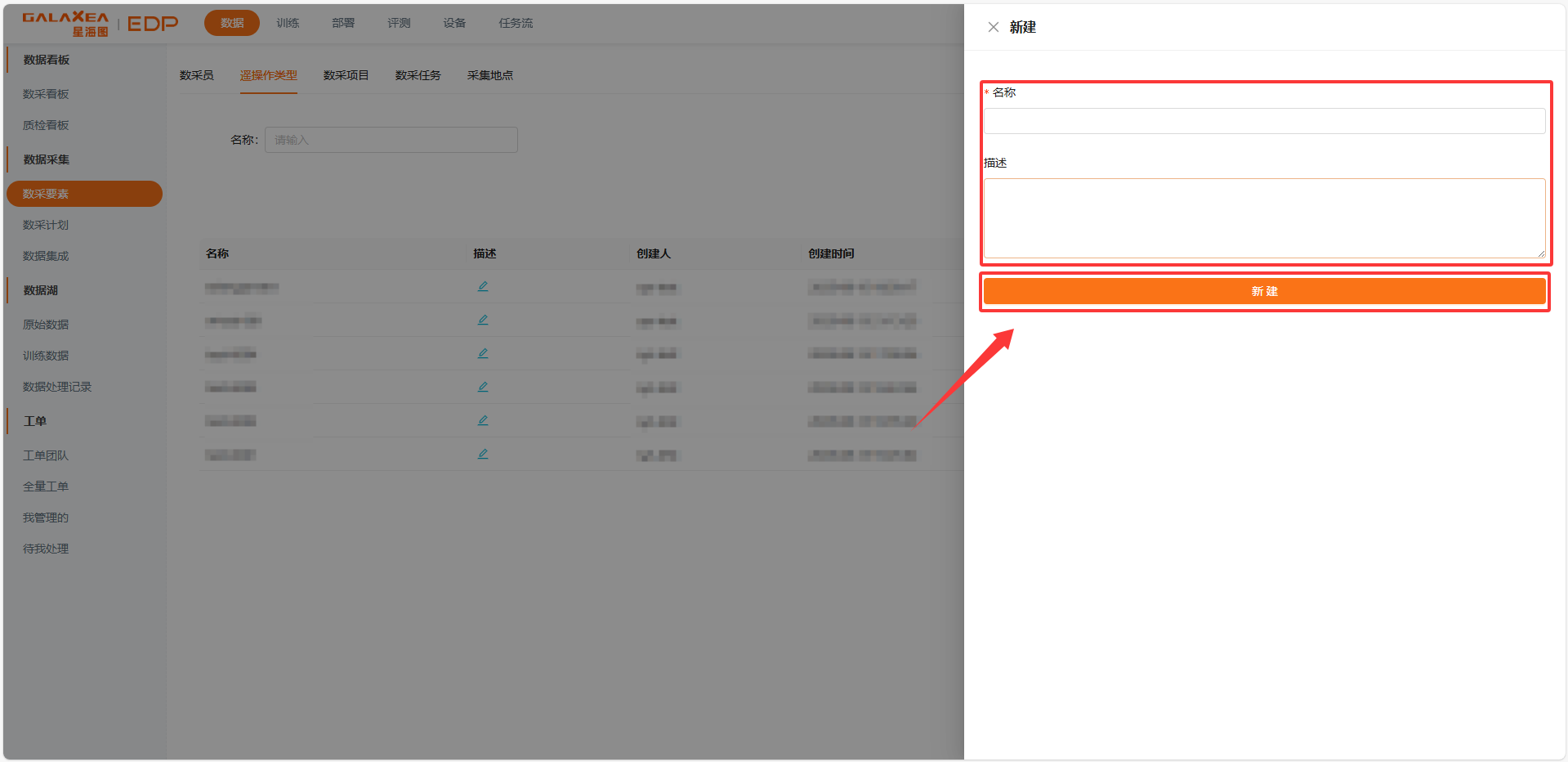Screen dimensions: 1568x762
Task: Click the Galaxea 星海图 EDP logo
Action: click(x=100, y=24)
